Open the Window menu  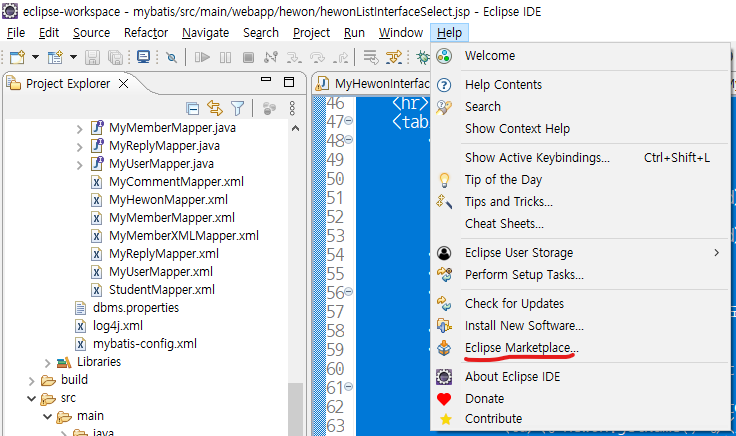401,33
